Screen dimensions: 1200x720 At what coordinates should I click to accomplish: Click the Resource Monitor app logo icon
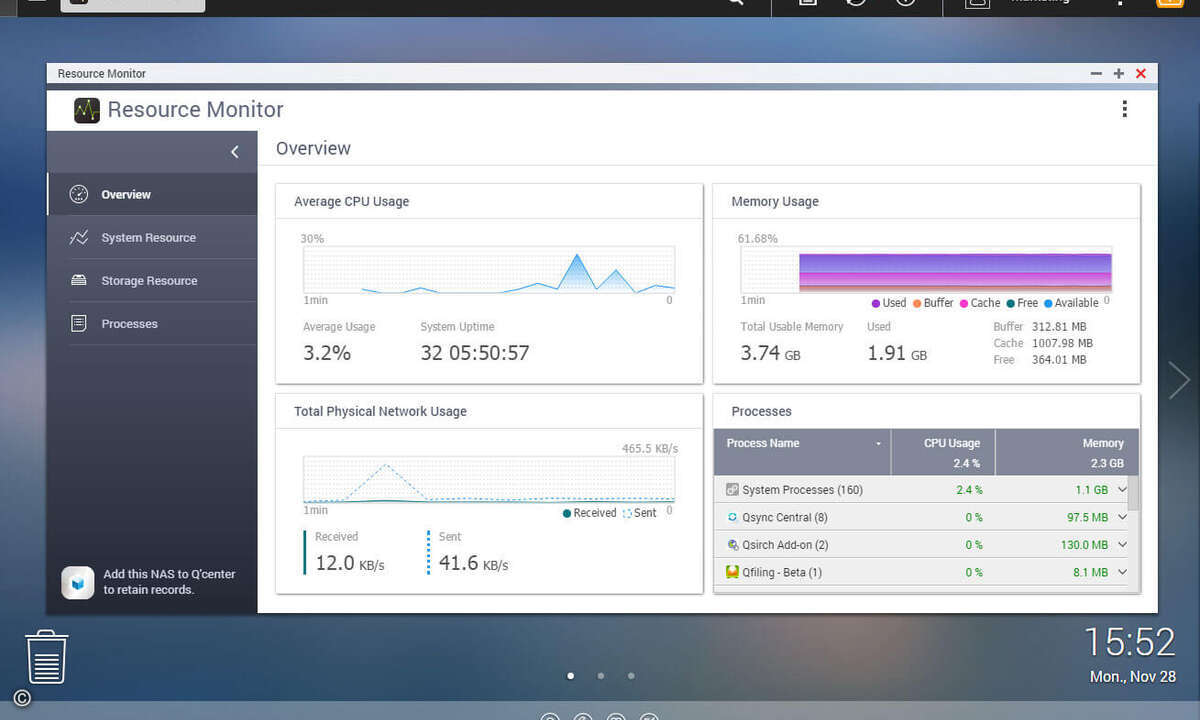click(x=87, y=110)
